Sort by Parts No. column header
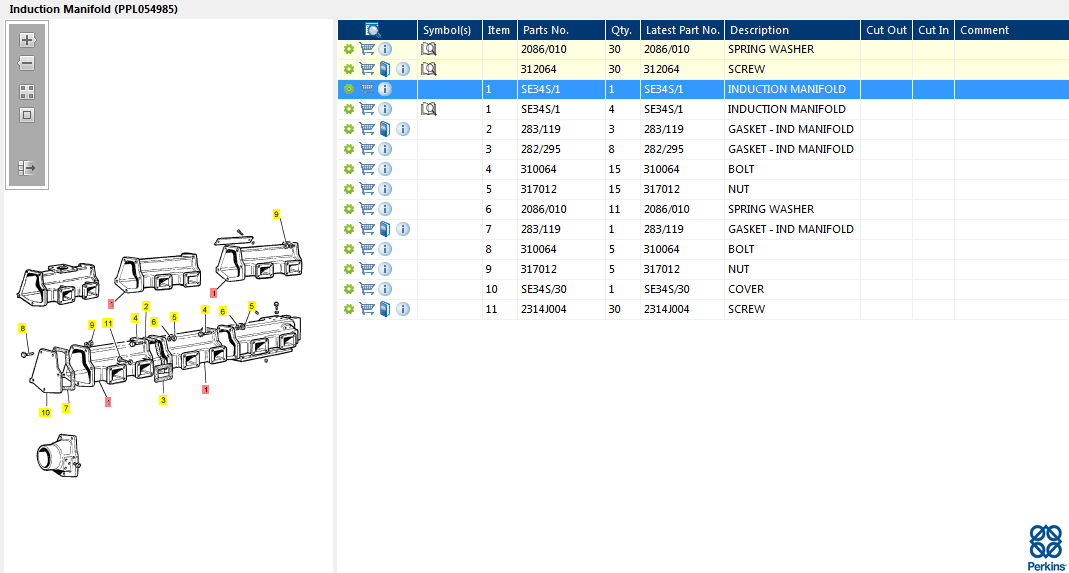 (x=545, y=30)
